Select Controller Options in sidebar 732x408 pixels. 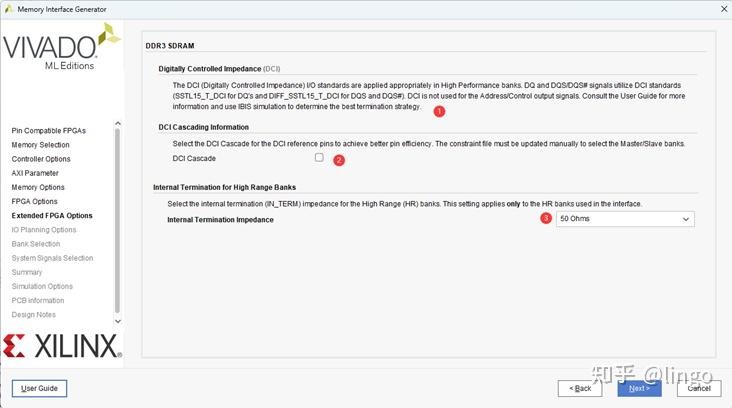[x=41, y=159]
